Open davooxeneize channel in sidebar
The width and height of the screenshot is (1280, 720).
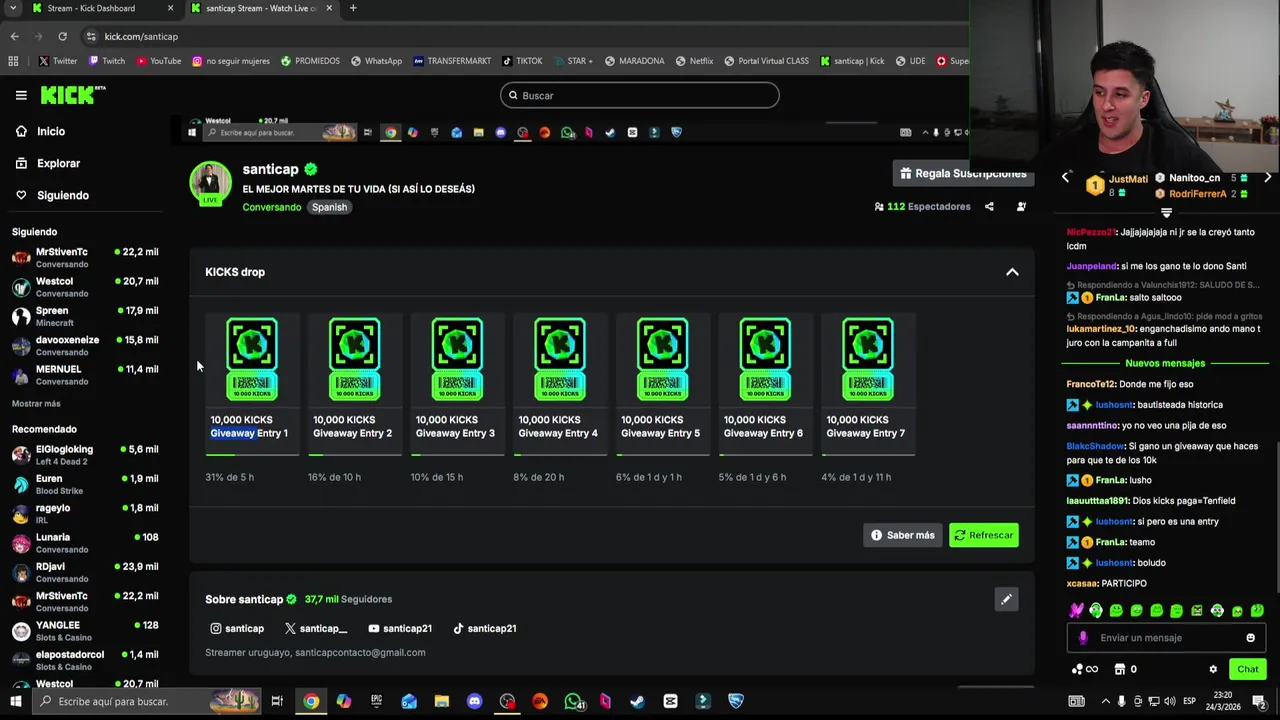[x=85, y=345]
